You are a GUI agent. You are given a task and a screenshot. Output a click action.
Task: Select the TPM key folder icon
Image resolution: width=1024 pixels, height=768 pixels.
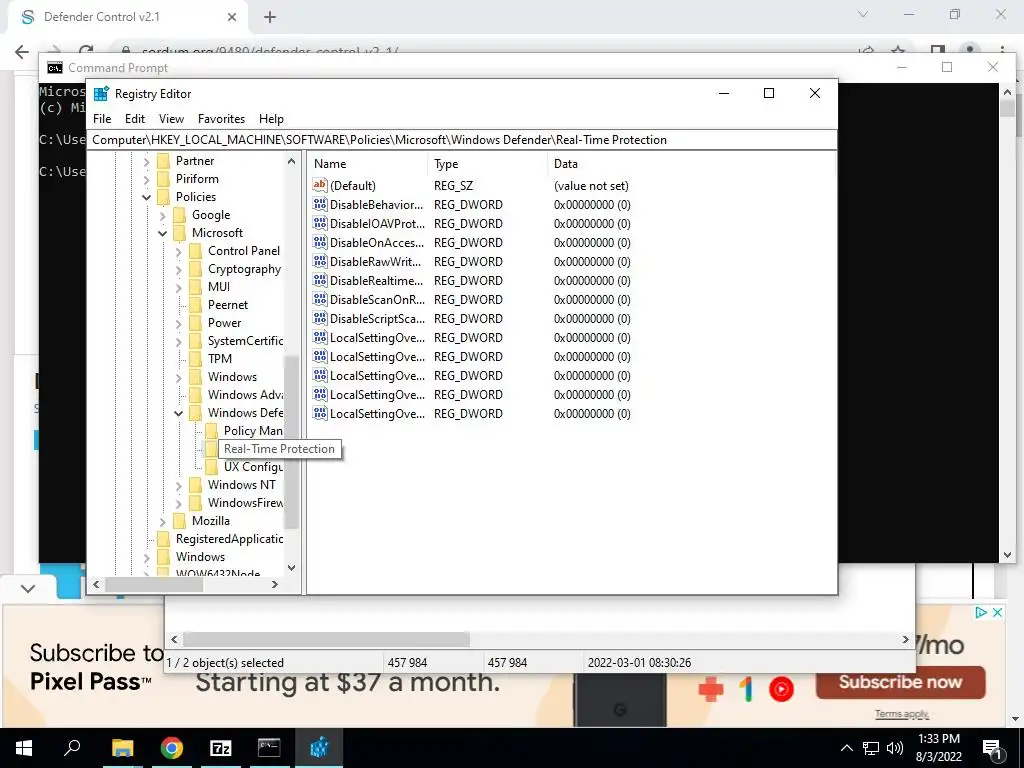[195, 359]
